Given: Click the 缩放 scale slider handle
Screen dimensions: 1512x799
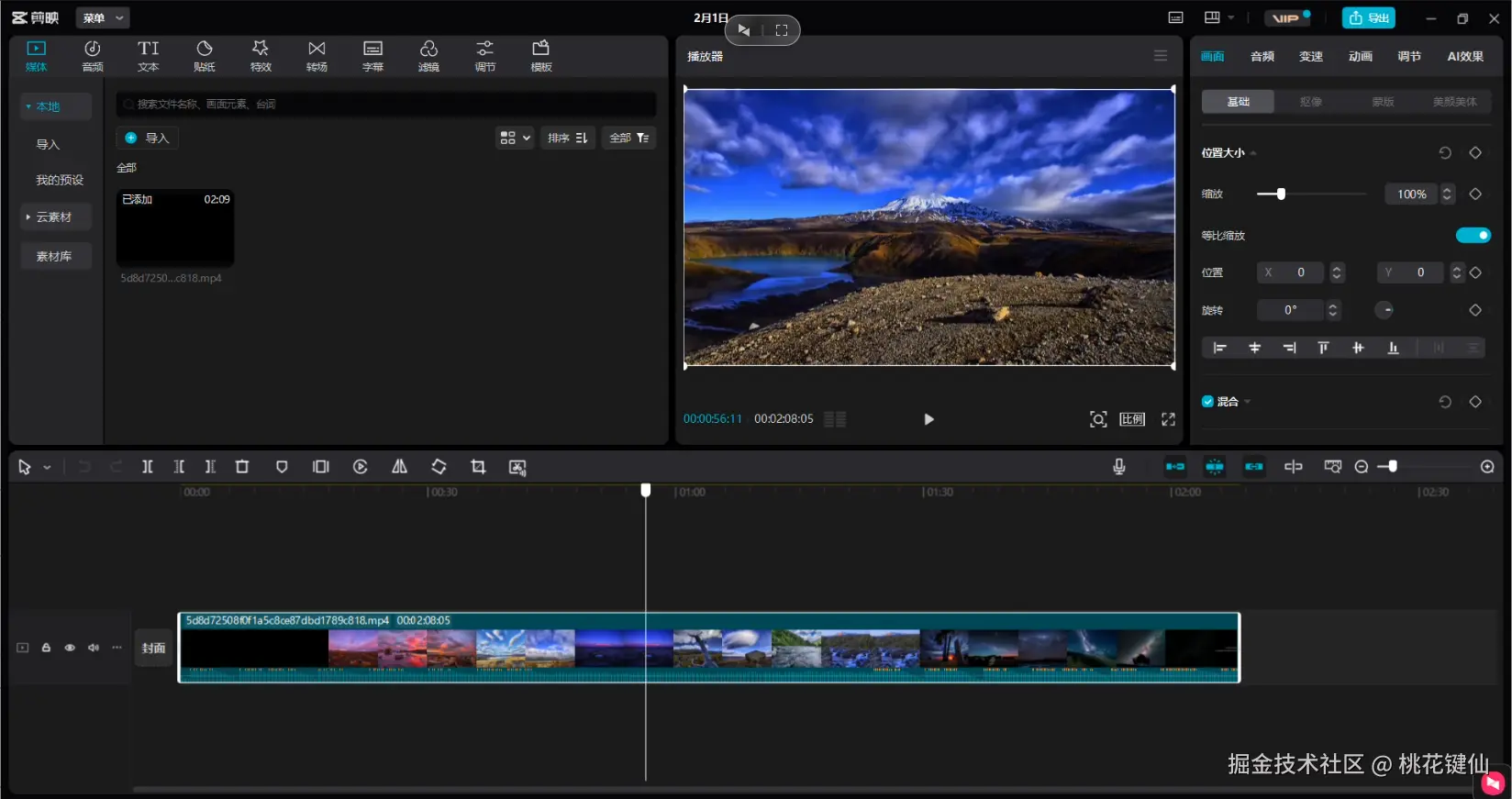Looking at the screenshot, I should click(1281, 194).
